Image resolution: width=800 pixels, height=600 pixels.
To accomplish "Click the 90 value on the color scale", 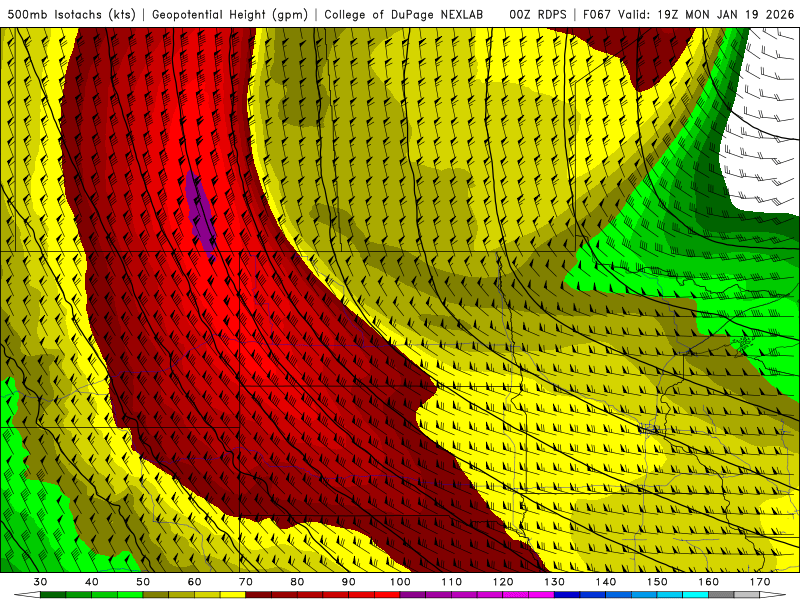I will (348, 582).
